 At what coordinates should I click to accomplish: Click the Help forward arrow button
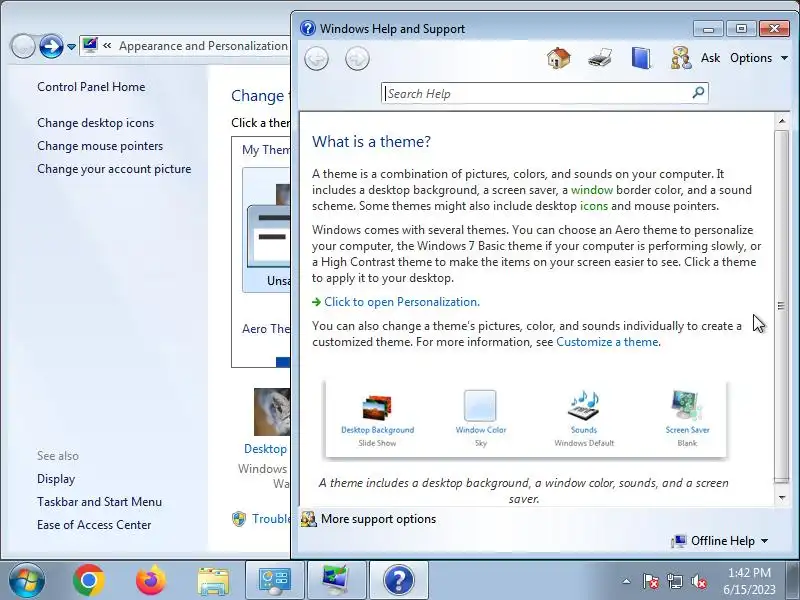[x=357, y=58]
